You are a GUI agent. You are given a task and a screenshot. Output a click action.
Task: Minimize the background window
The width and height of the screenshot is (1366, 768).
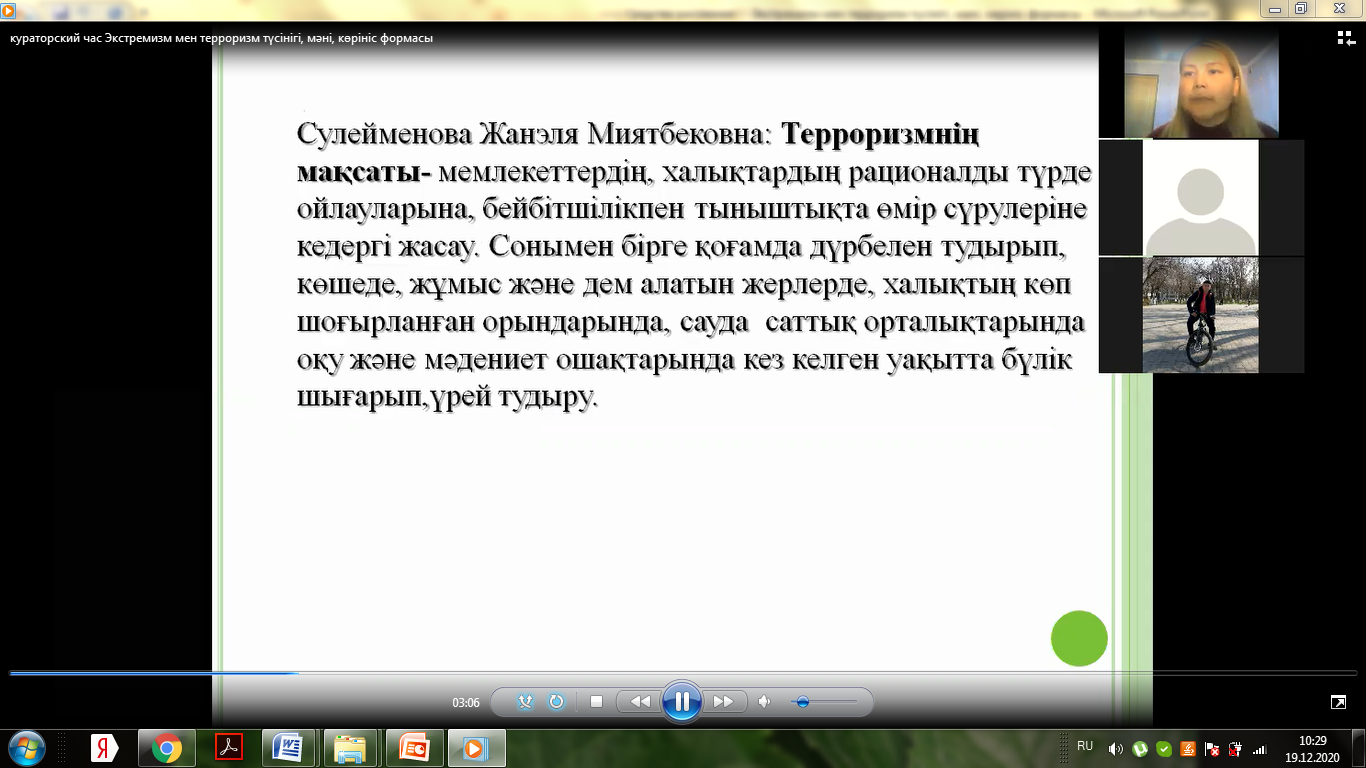[x=1275, y=8]
